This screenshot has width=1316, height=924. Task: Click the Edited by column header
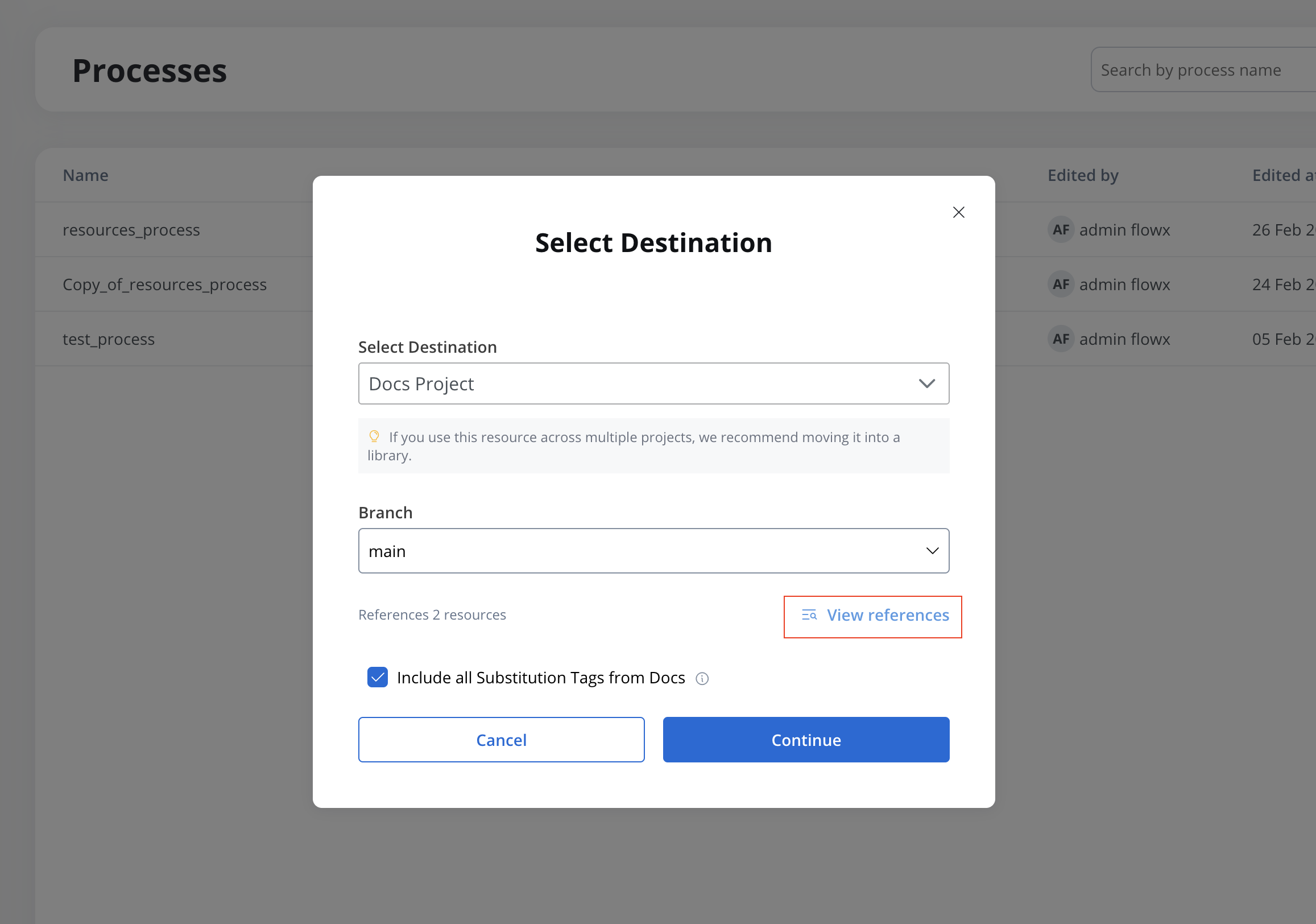point(1083,175)
